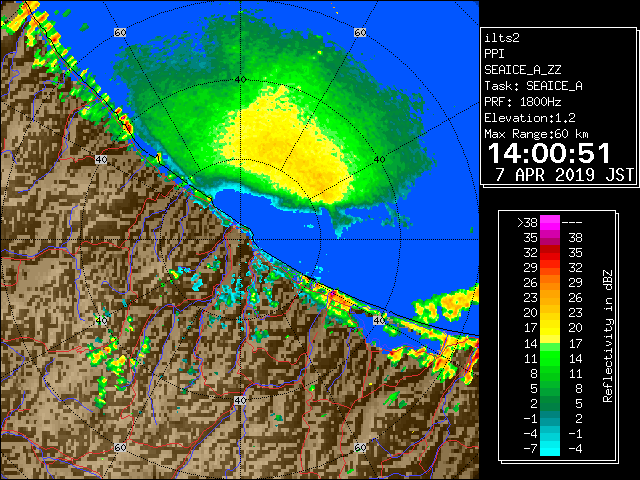Select the SEAICE_A_ZZ product name

523,70
